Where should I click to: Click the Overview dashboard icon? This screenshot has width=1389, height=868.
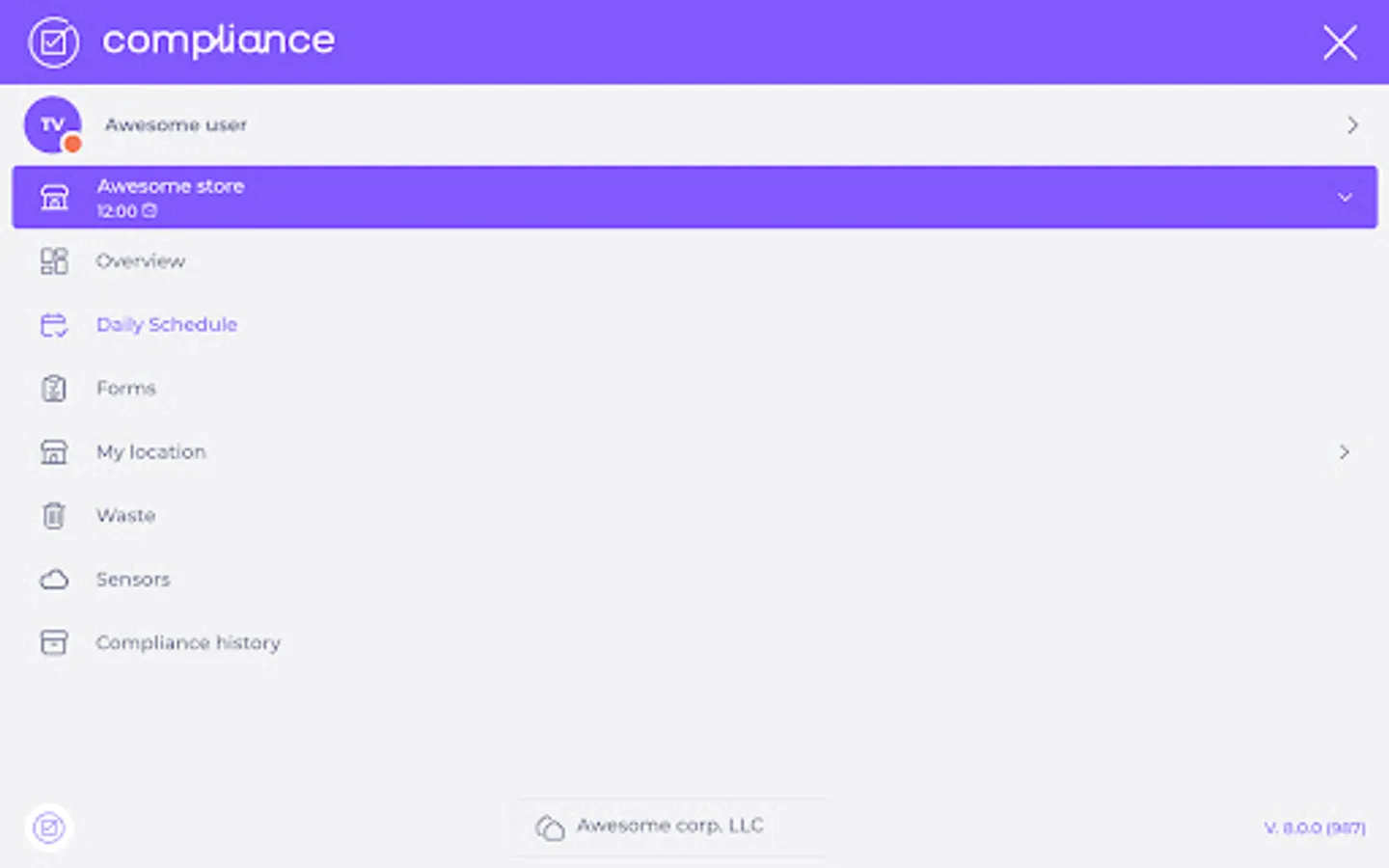(x=54, y=261)
